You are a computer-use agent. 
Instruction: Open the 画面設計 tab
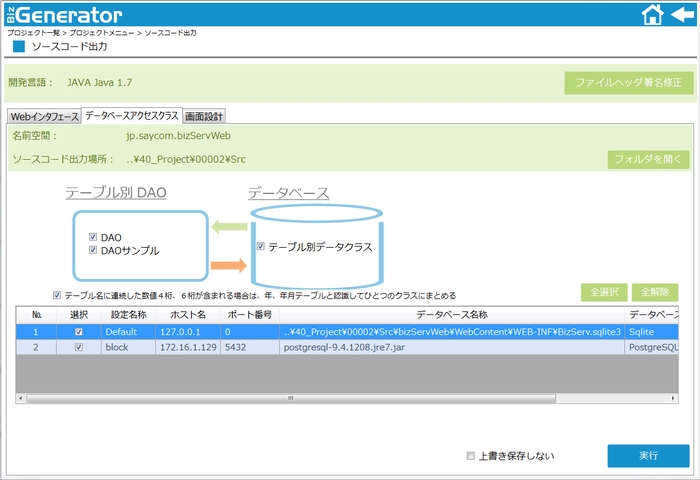point(204,117)
